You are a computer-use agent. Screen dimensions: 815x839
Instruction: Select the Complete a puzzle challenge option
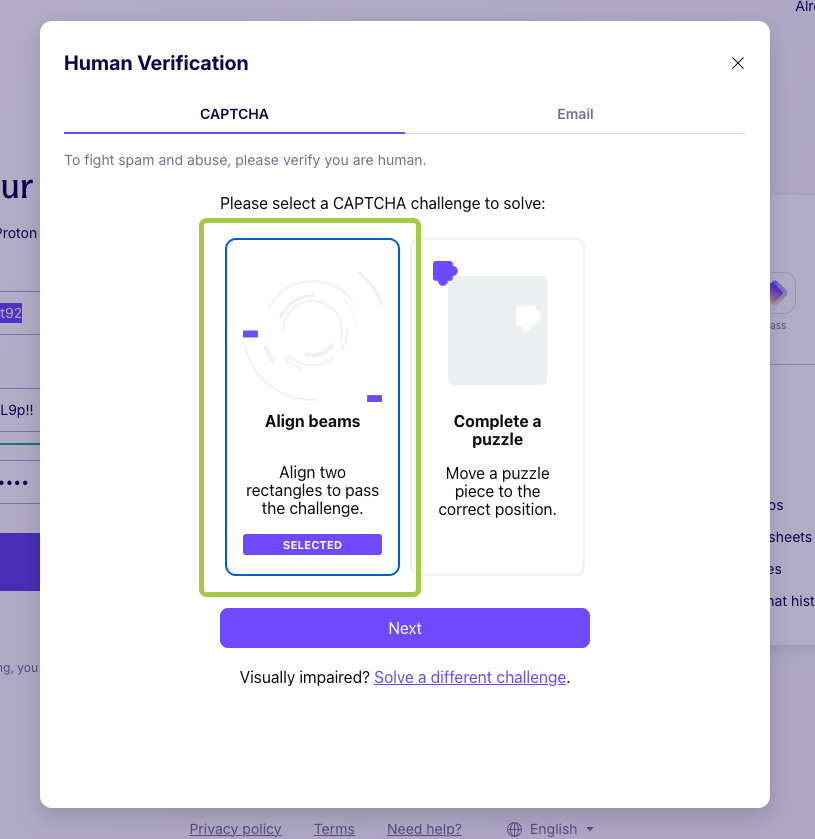click(497, 407)
